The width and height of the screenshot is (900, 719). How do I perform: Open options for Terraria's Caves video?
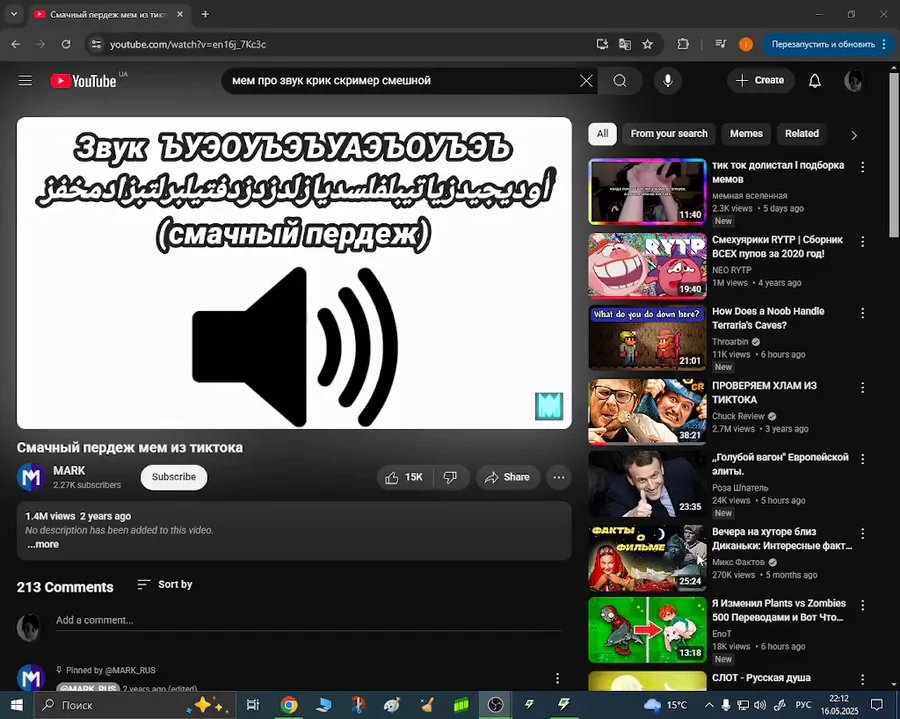click(x=862, y=313)
